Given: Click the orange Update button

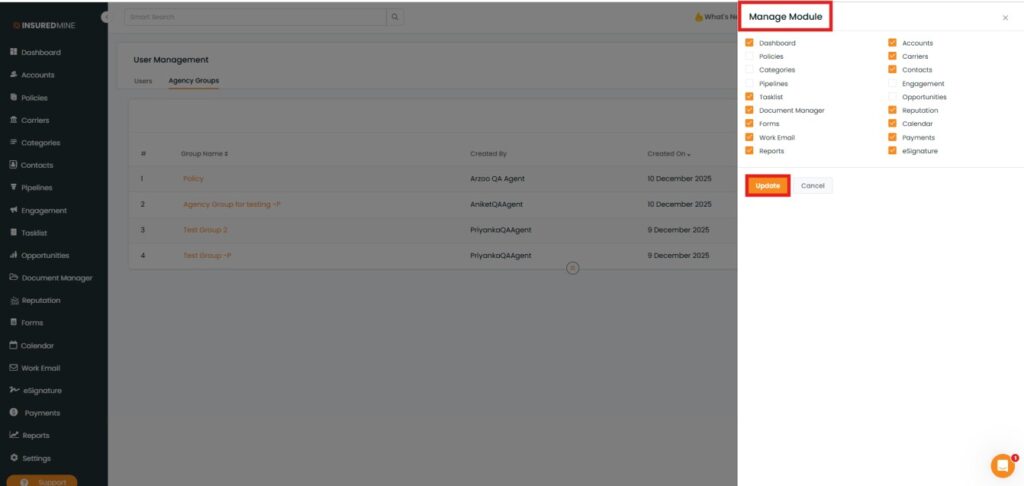Looking at the screenshot, I should pyautogui.click(x=768, y=186).
